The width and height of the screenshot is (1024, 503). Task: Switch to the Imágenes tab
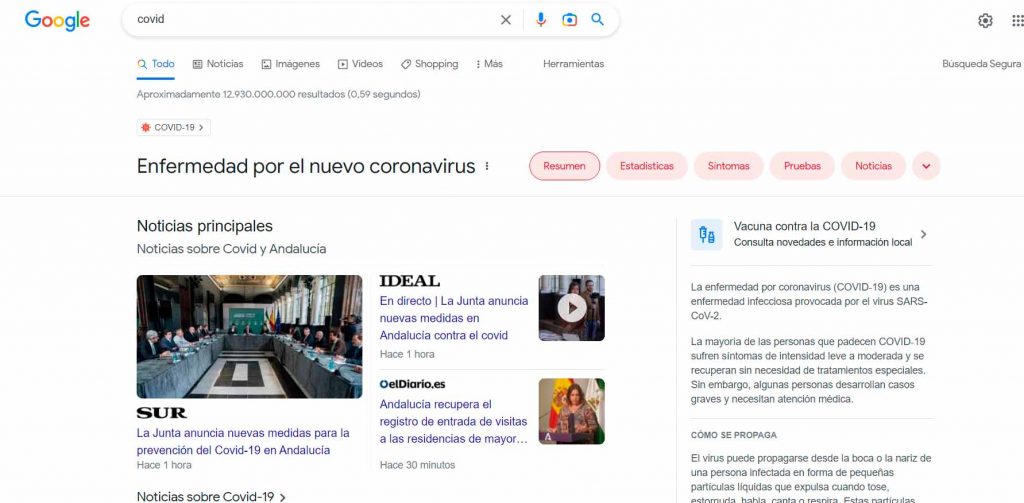291,64
